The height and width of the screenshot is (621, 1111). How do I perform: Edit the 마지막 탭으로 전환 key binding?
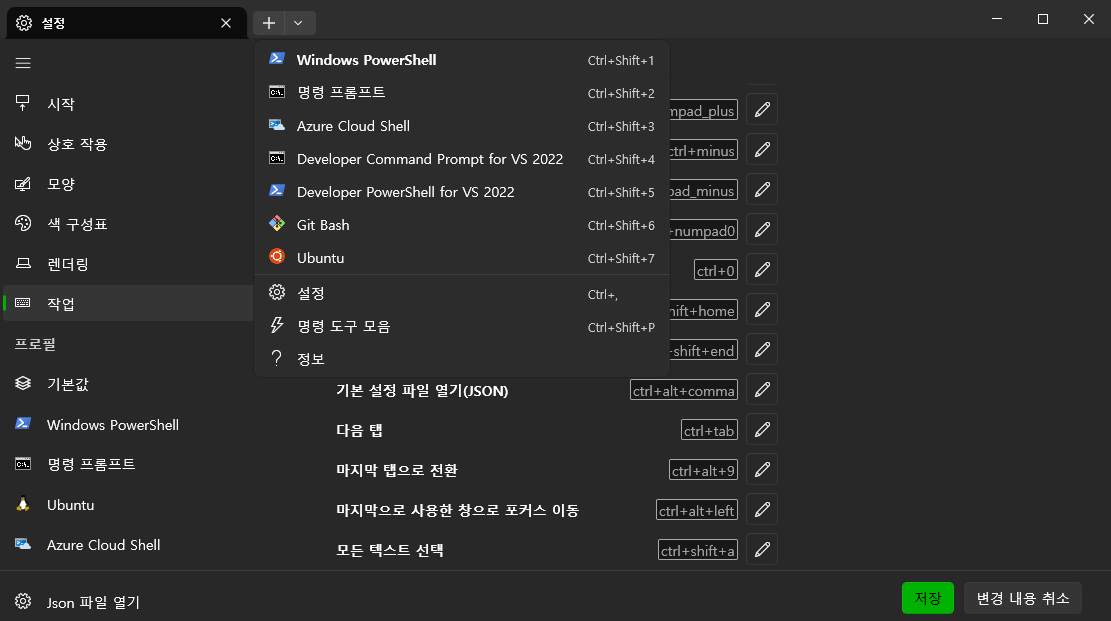point(762,469)
